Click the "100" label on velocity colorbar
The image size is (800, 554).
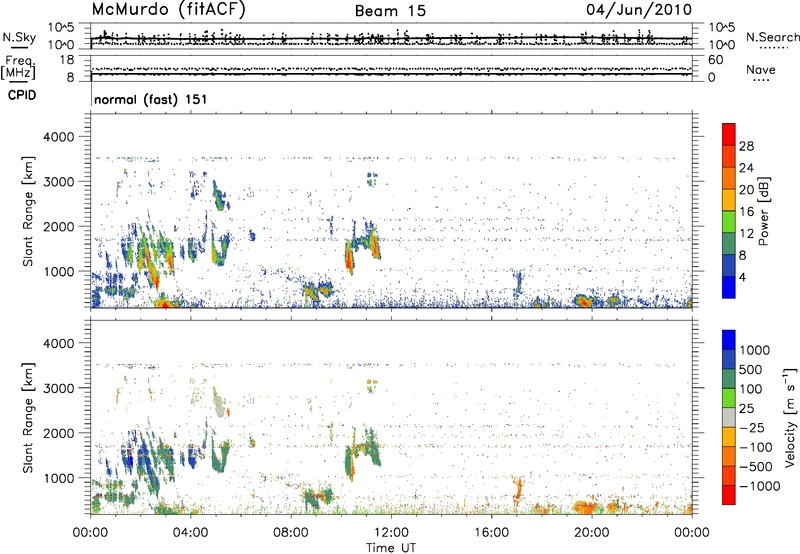[x=749, y=389]
